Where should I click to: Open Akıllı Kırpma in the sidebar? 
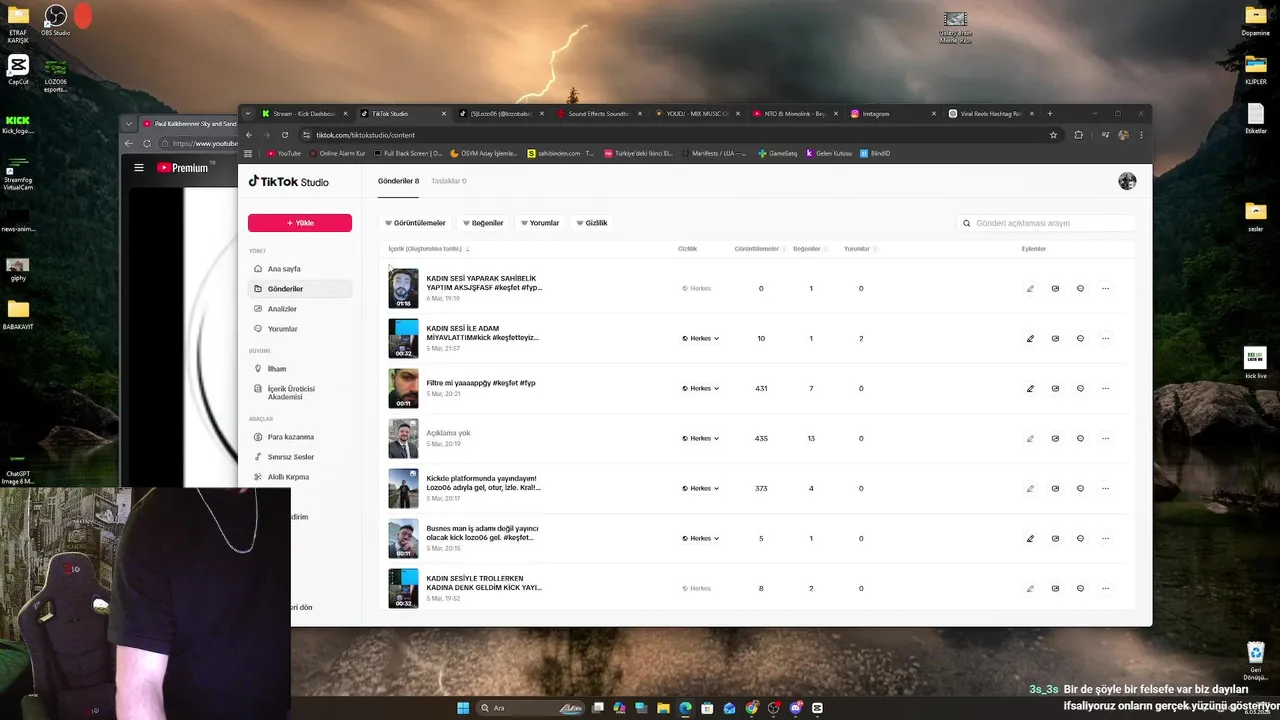tap(300, 477)
